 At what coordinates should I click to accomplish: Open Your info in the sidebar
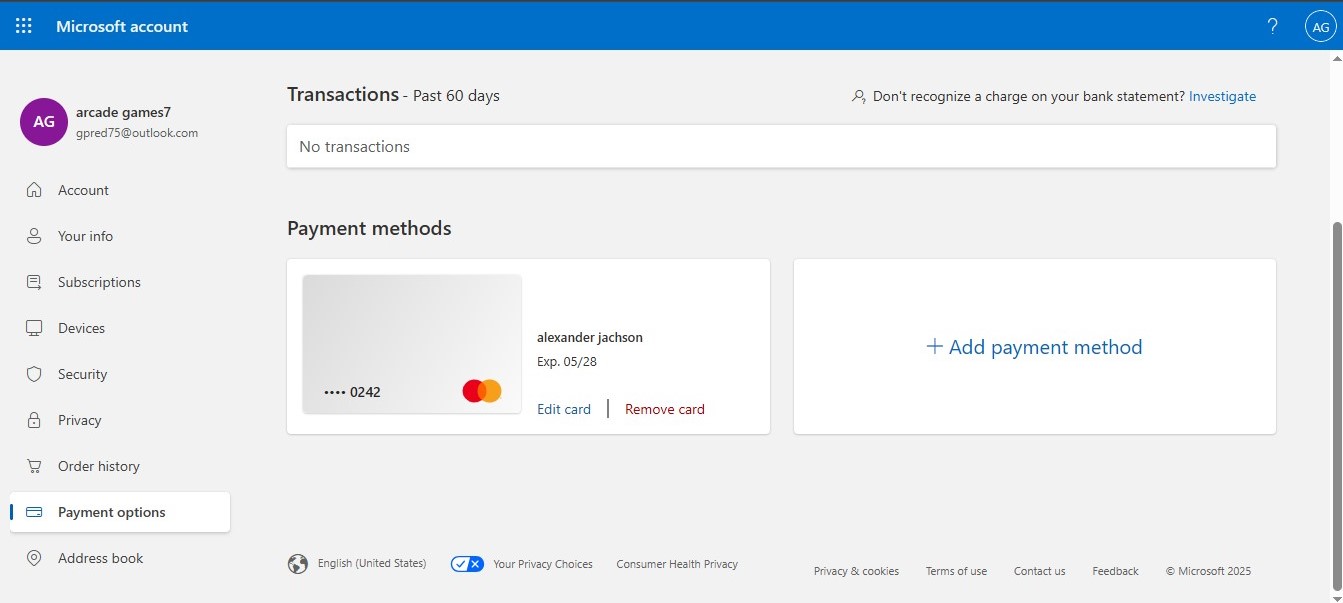coord(85,236)
